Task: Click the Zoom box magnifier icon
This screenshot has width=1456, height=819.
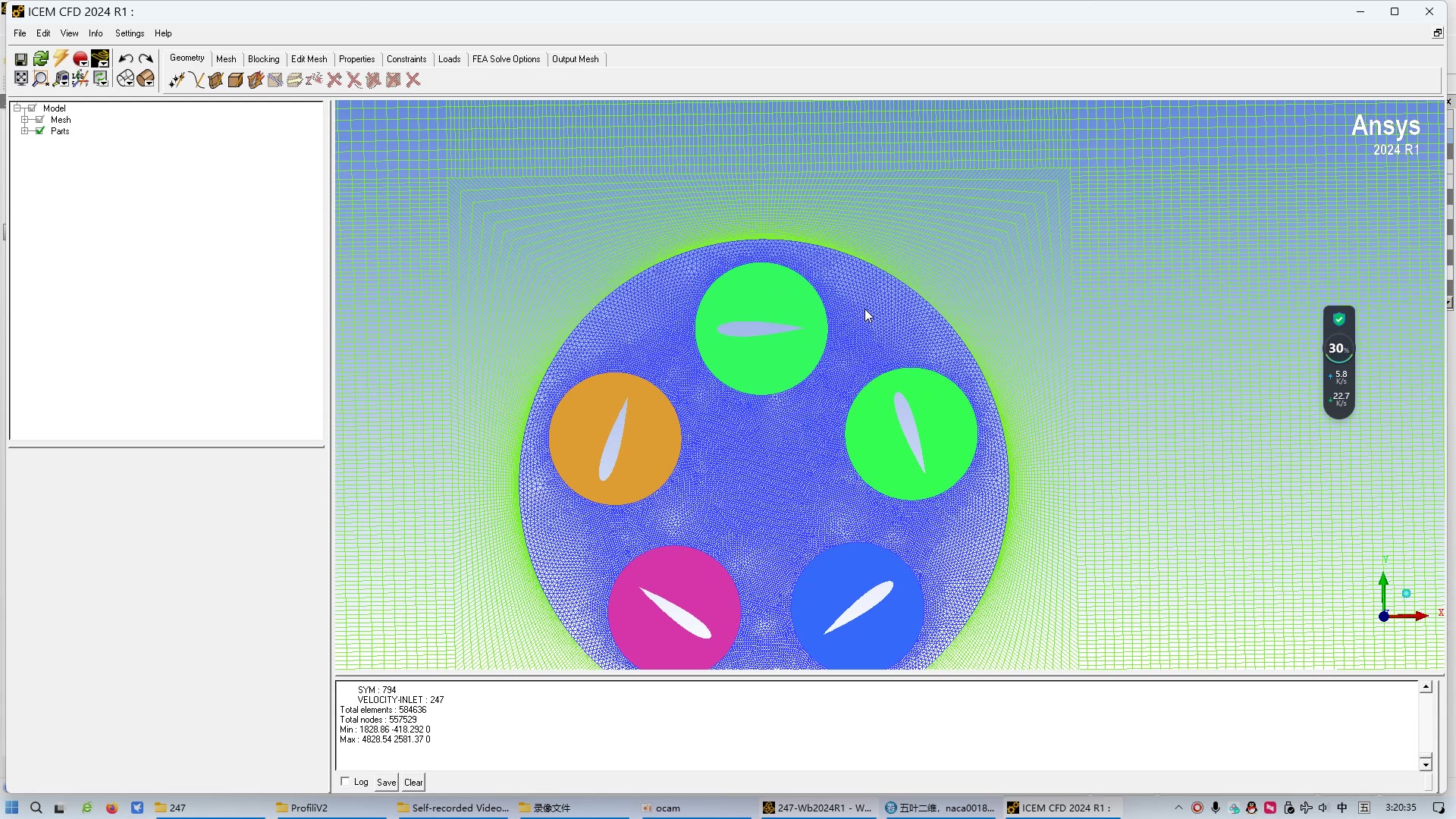Action: coord(41,79)
